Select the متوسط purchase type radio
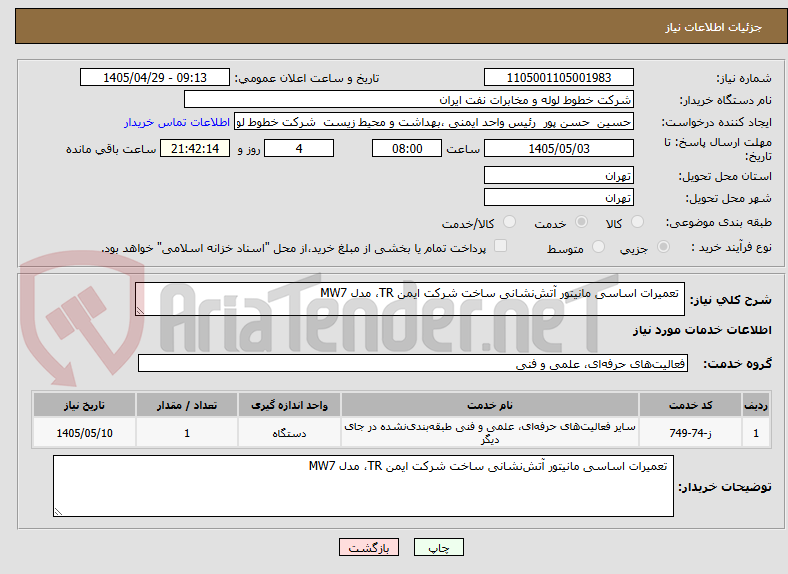The width and height of the screenshot is (788, 574). click(598, 246)
